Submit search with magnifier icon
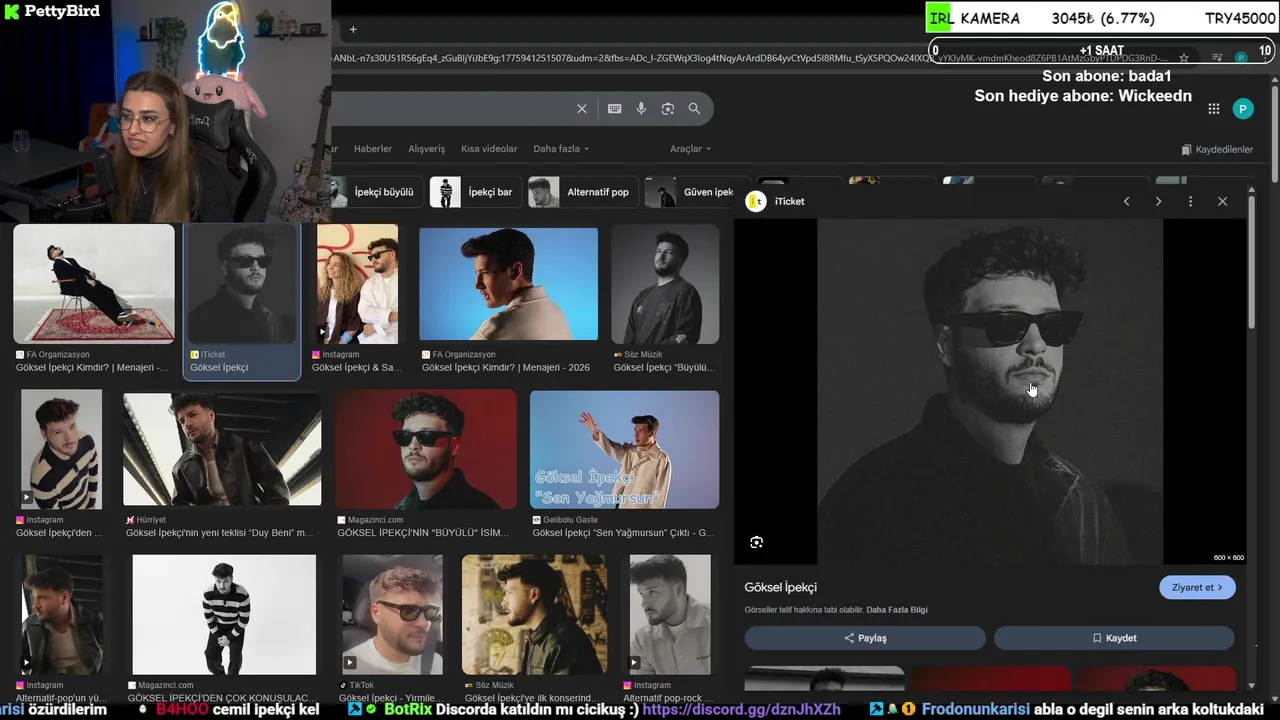The height and width of the screenshot is (720, 1280). click(x=694, y=109)
